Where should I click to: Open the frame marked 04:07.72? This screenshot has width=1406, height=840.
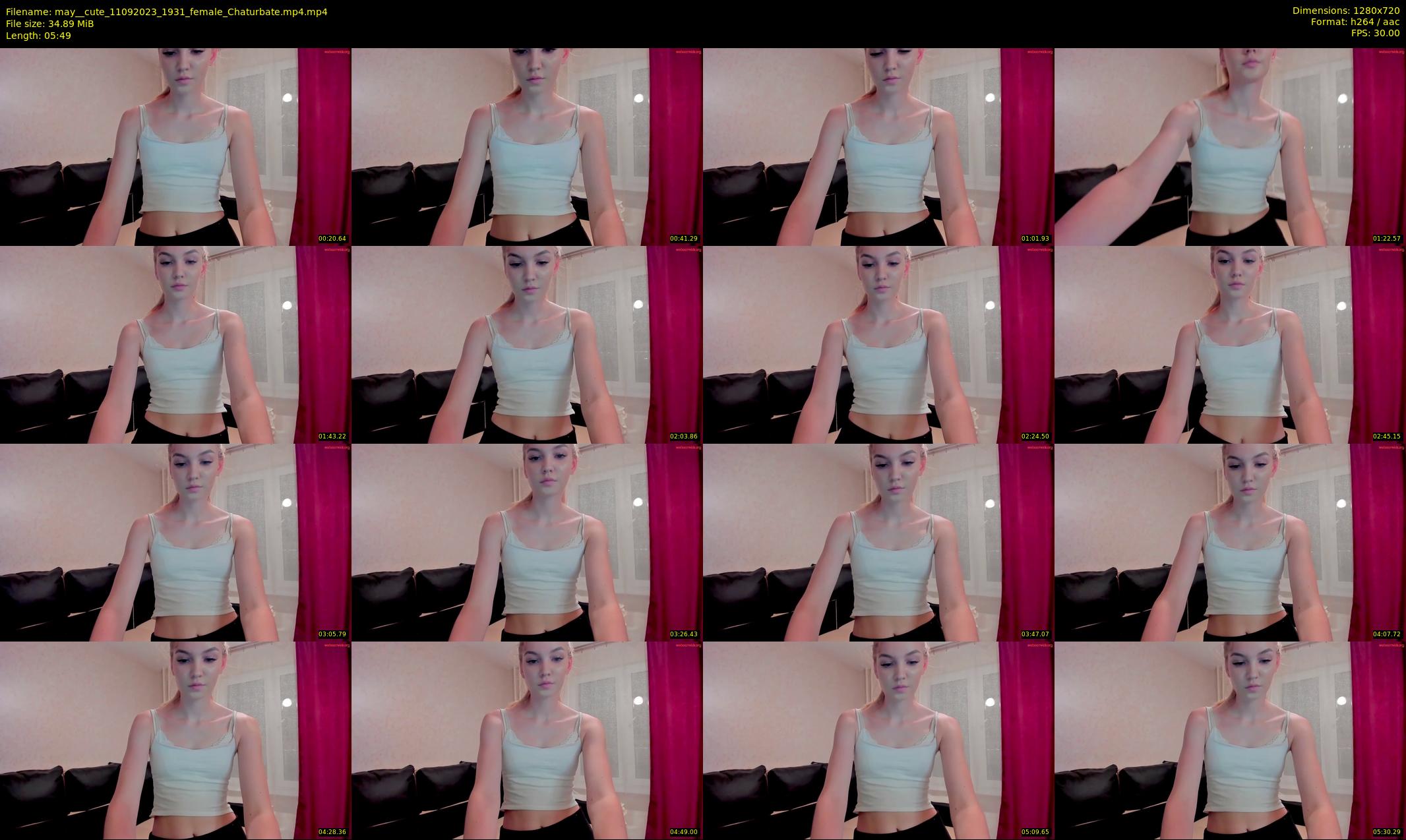(x=1230, y=542)
